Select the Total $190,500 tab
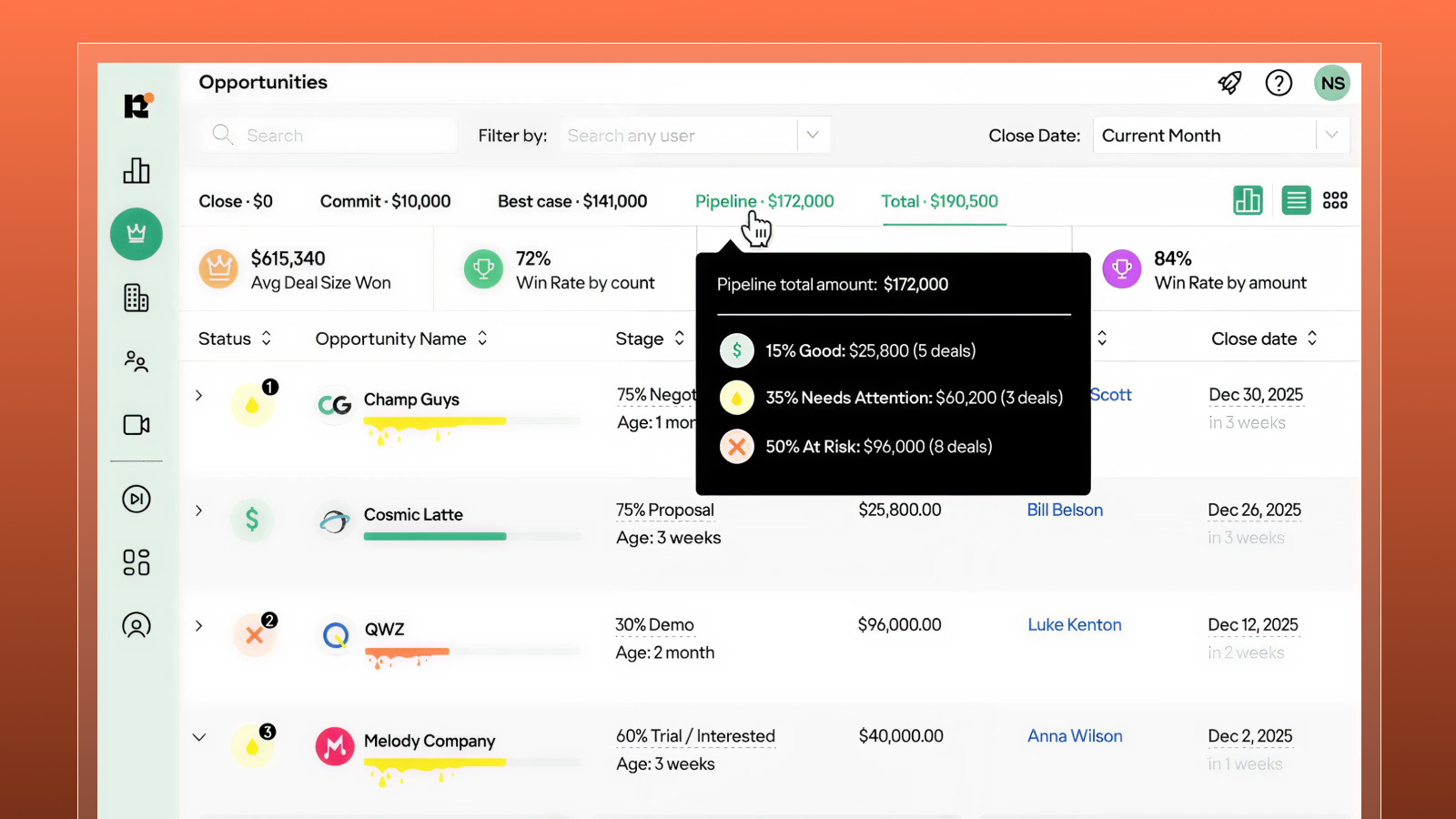Image resolution: width=1456 pixels, height=819 pixels. pyautogui.click(x=940, y=200)
